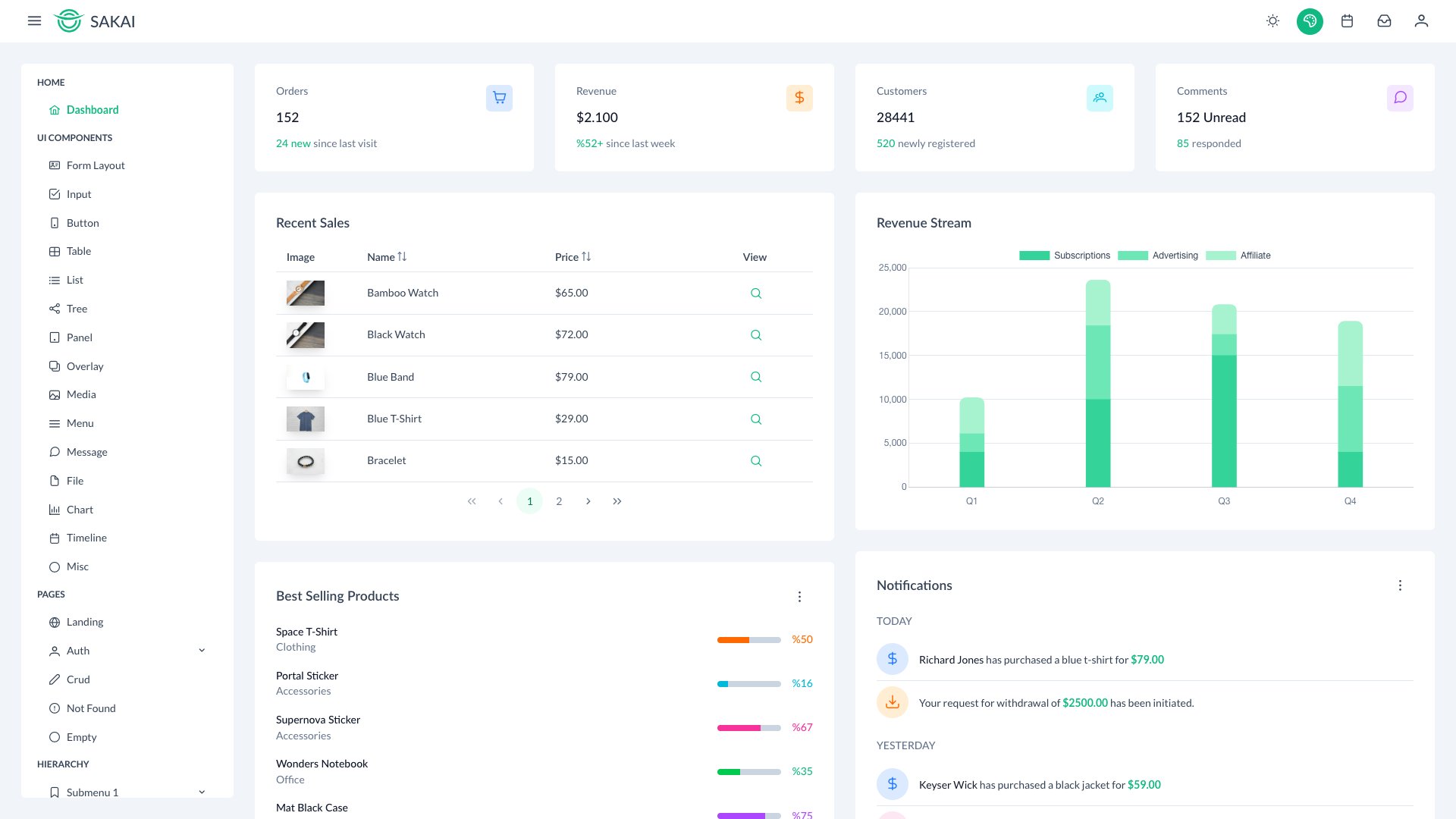Click the magnifier icon for Bamboo Watch

pos(755,293)
